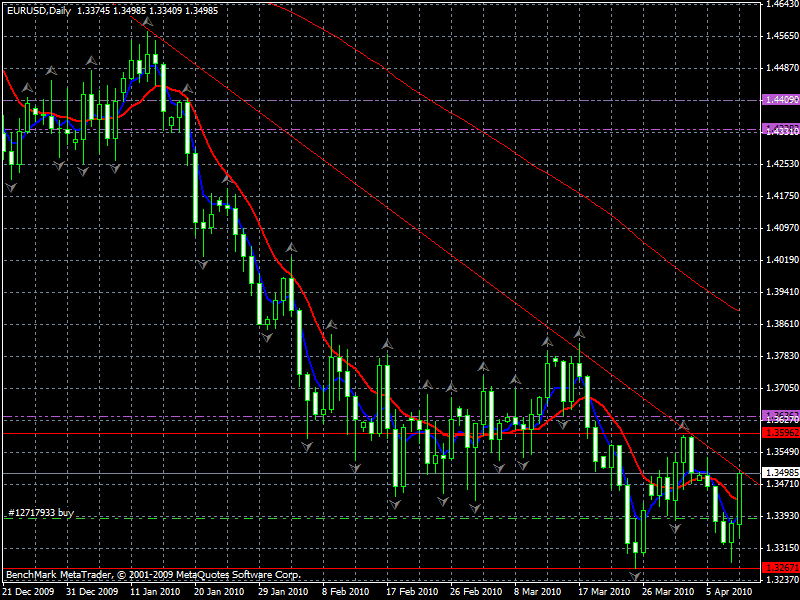Click the red 1.35962 price level tag
The height and width of the screenshot is (600, 800).
point(781,433)
